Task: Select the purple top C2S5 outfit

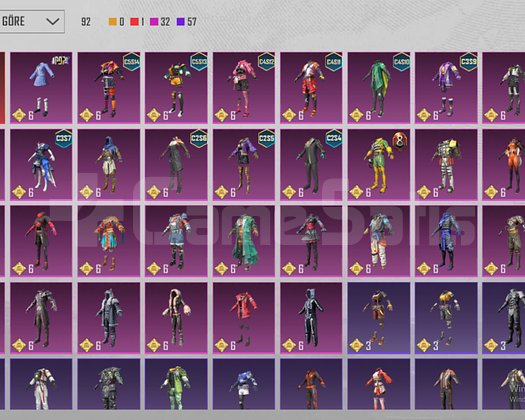Action: [x=244, y=165]
